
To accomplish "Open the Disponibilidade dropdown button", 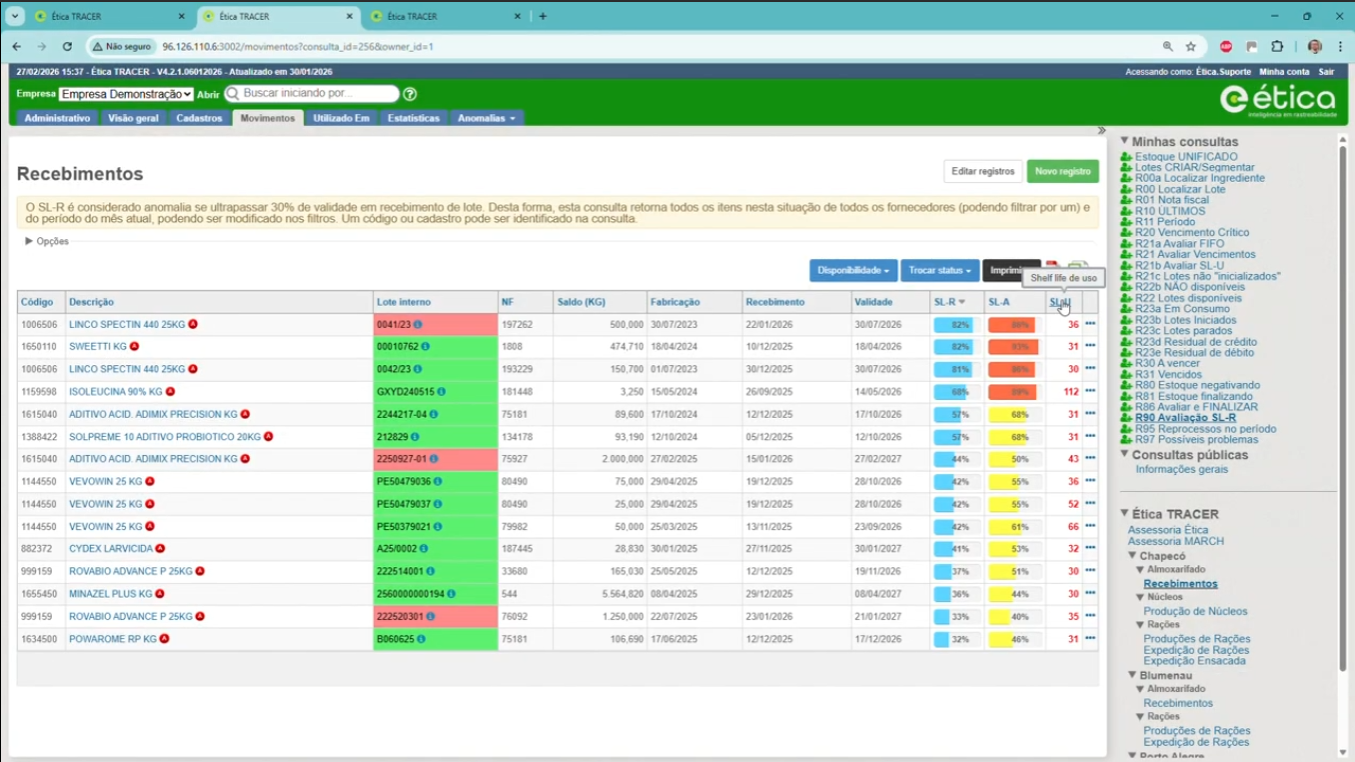I will 853,271.
